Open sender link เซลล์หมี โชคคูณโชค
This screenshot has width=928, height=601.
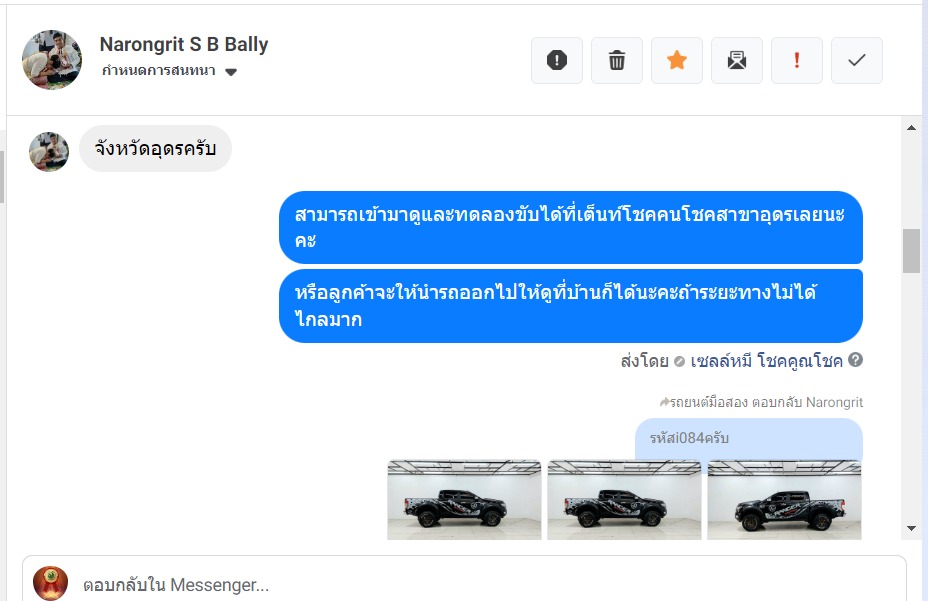pyautogui.click(x=766, y=361)
